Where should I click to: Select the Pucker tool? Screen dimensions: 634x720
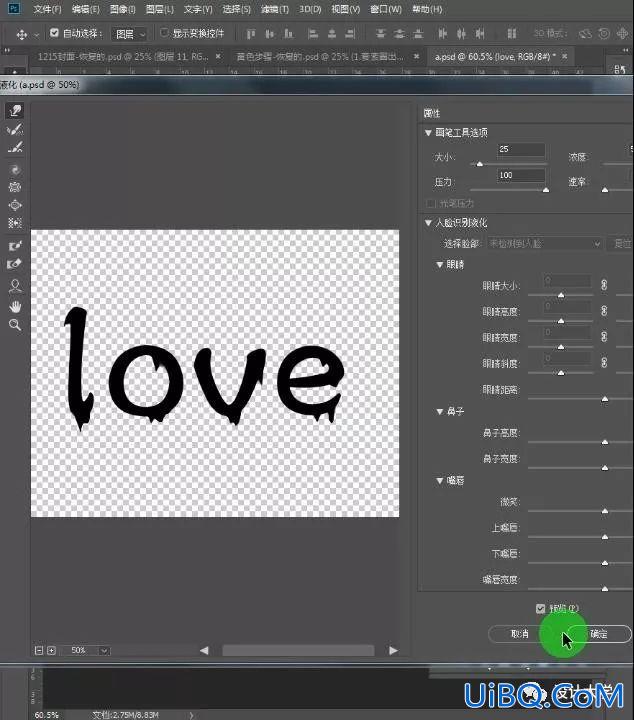click(x=15, y=187)
